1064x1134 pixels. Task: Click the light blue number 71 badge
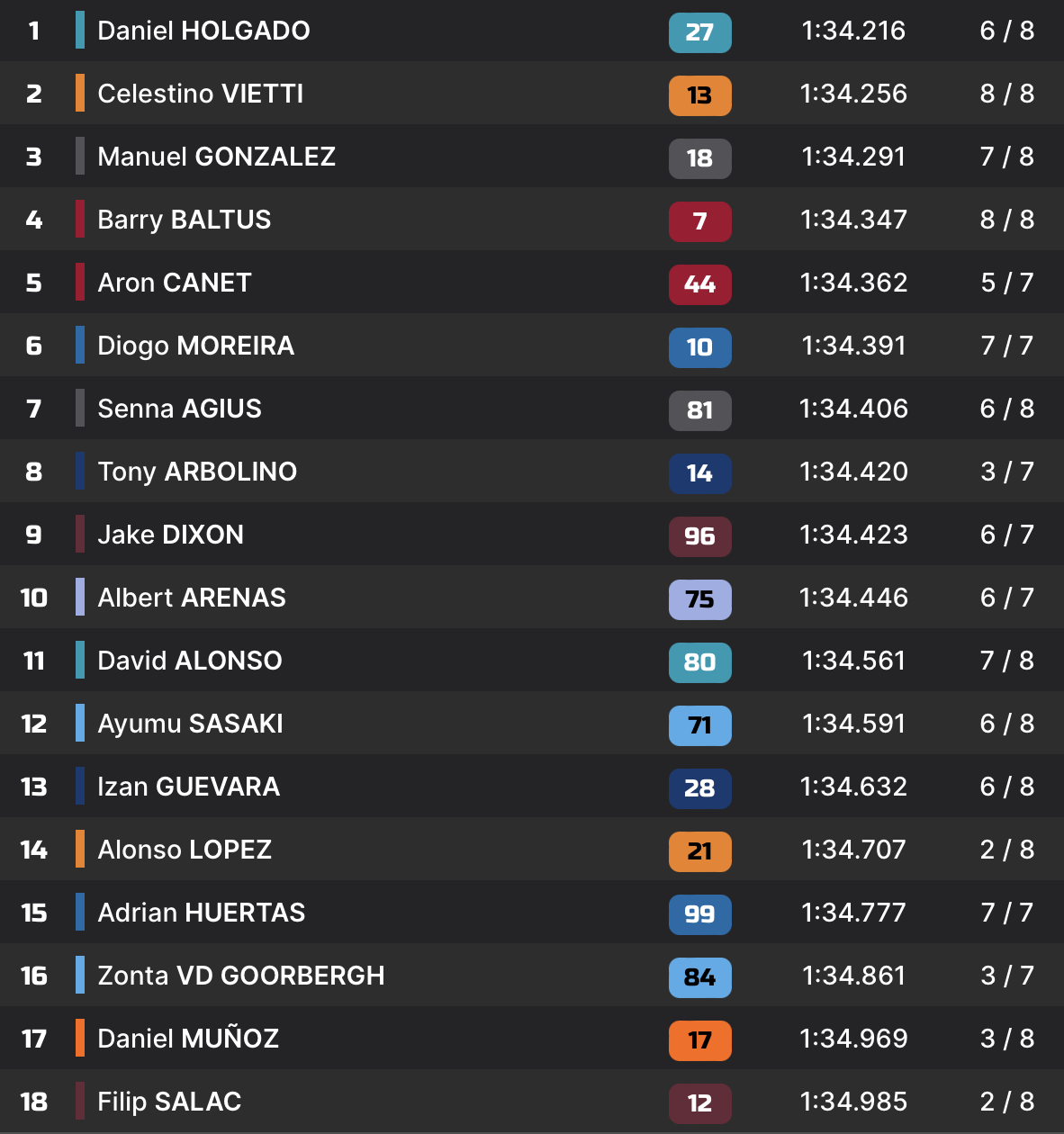click(699, 725)
